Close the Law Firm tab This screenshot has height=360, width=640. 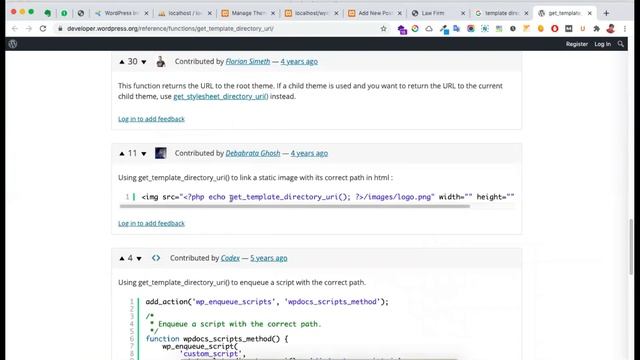463,13
